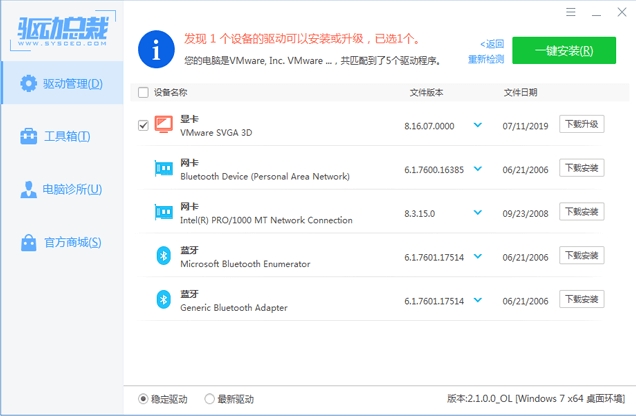
Task: Click the Generic Bluetooth Adapter Bluetooth icon
Action: coord(164,299)
